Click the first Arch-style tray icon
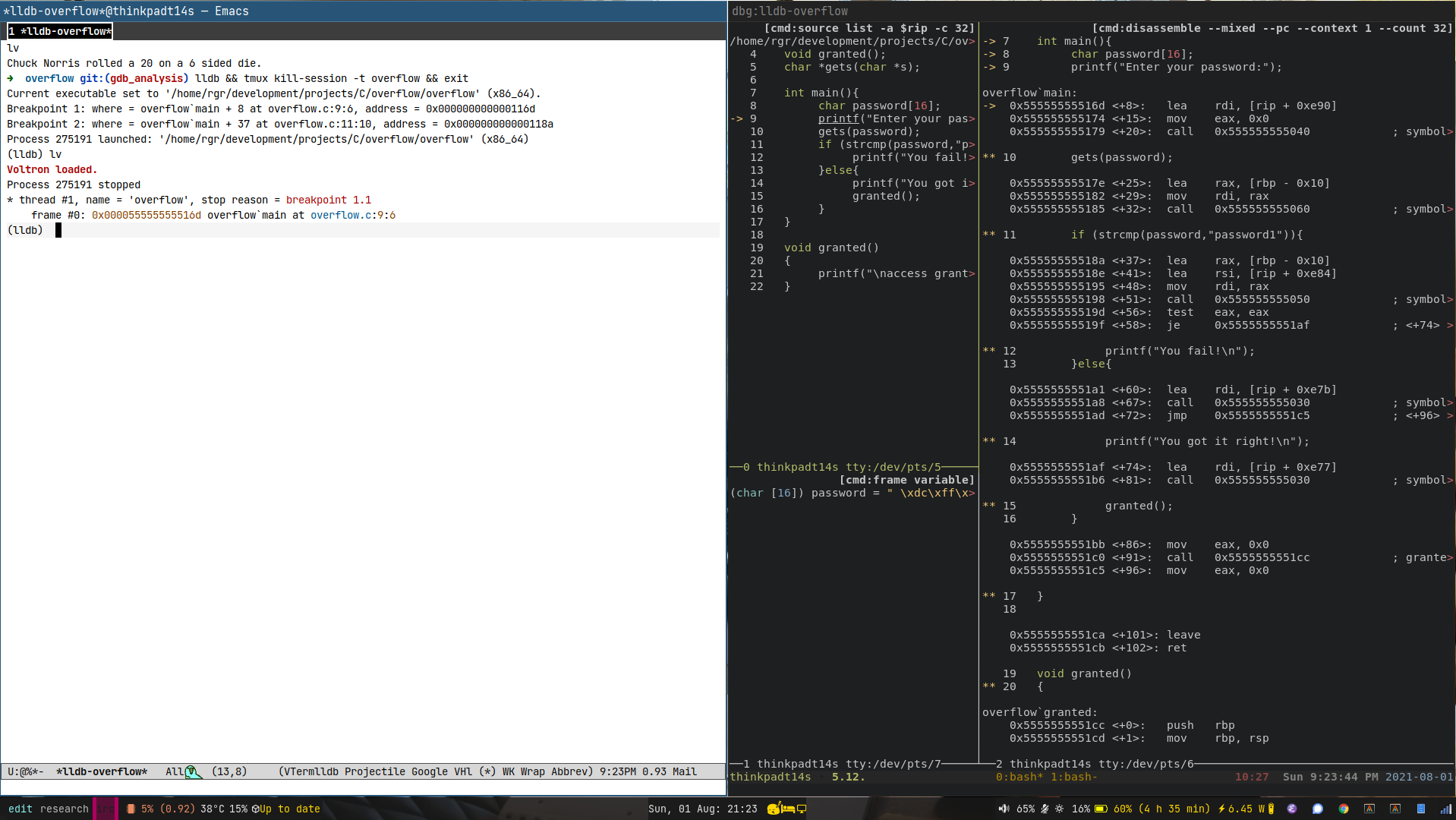 1369,809
